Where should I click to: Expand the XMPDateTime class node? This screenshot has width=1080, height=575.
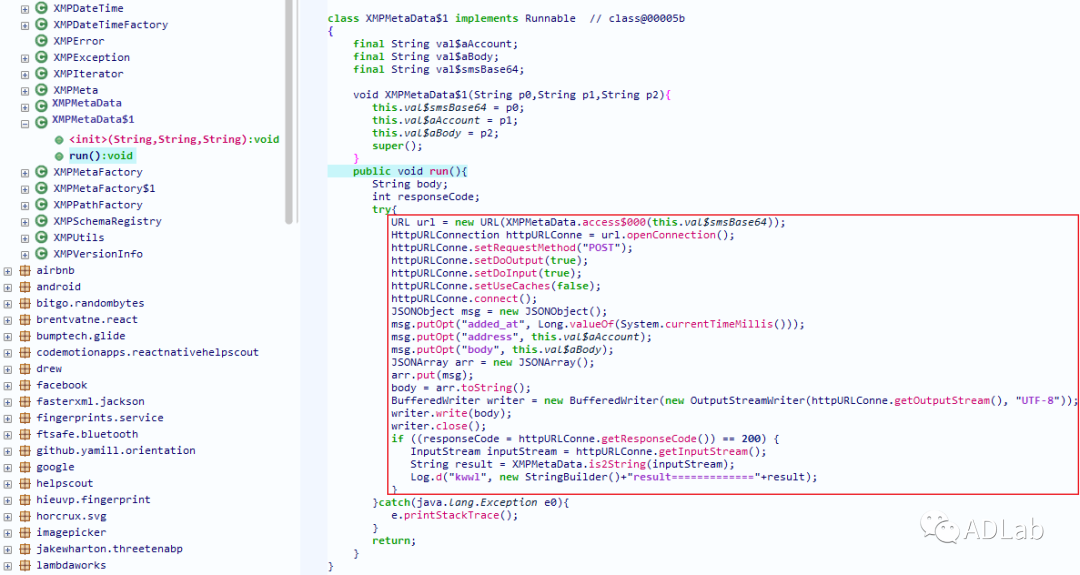click(25, 8)
